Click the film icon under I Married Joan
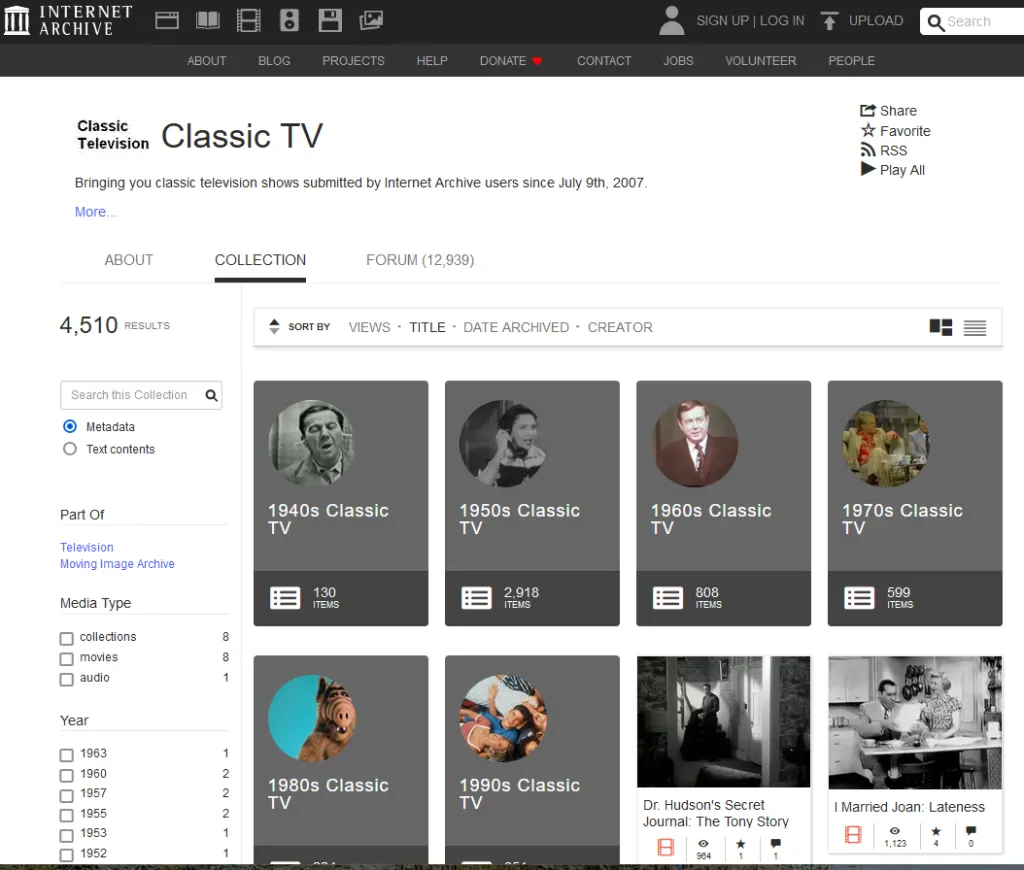 (x=853, y=835)
